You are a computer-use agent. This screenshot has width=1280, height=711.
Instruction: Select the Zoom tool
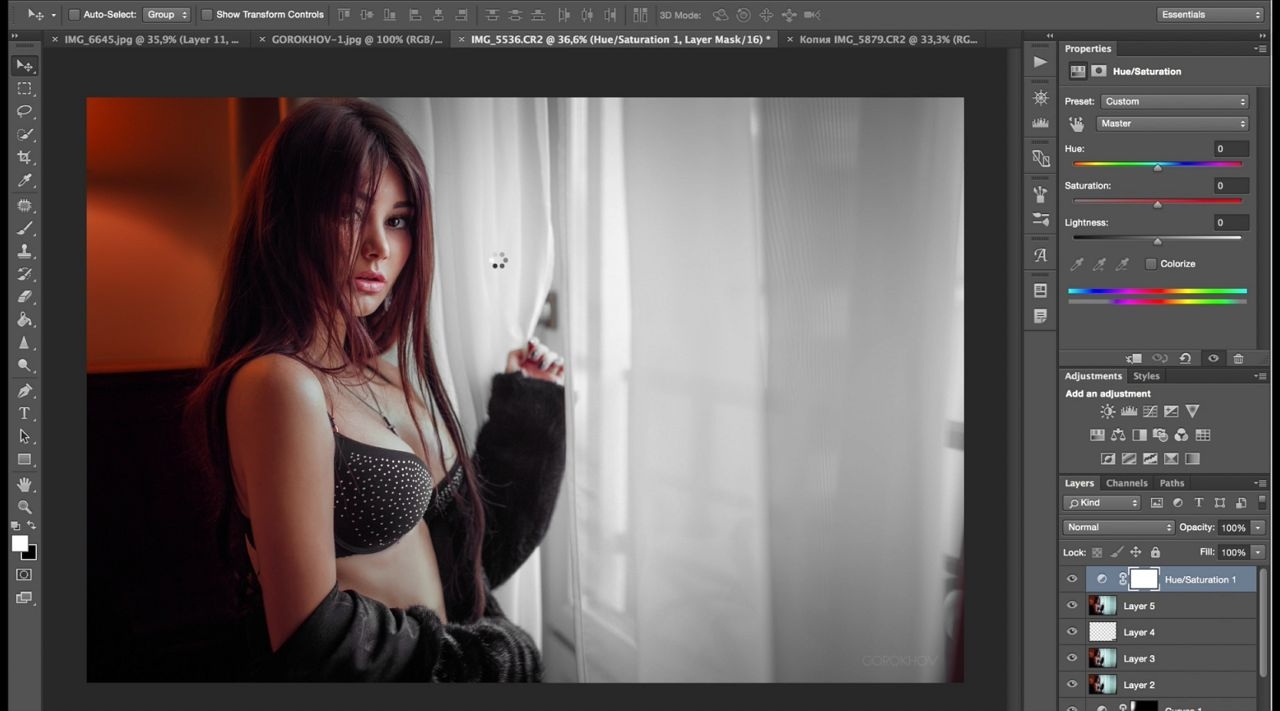(x=25, y=507)
